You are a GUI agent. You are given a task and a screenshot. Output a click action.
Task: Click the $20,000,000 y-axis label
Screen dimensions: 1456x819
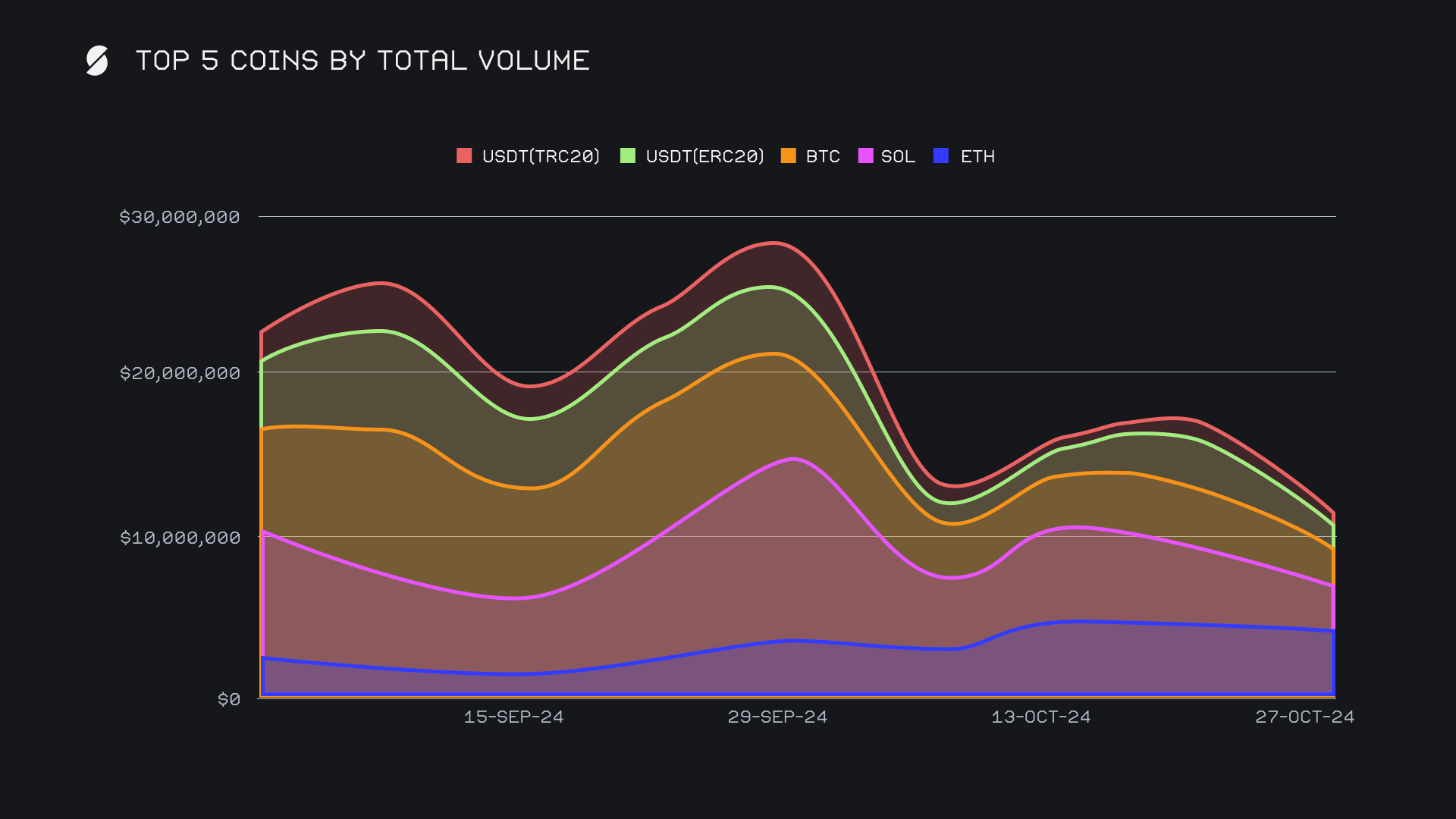180,373
